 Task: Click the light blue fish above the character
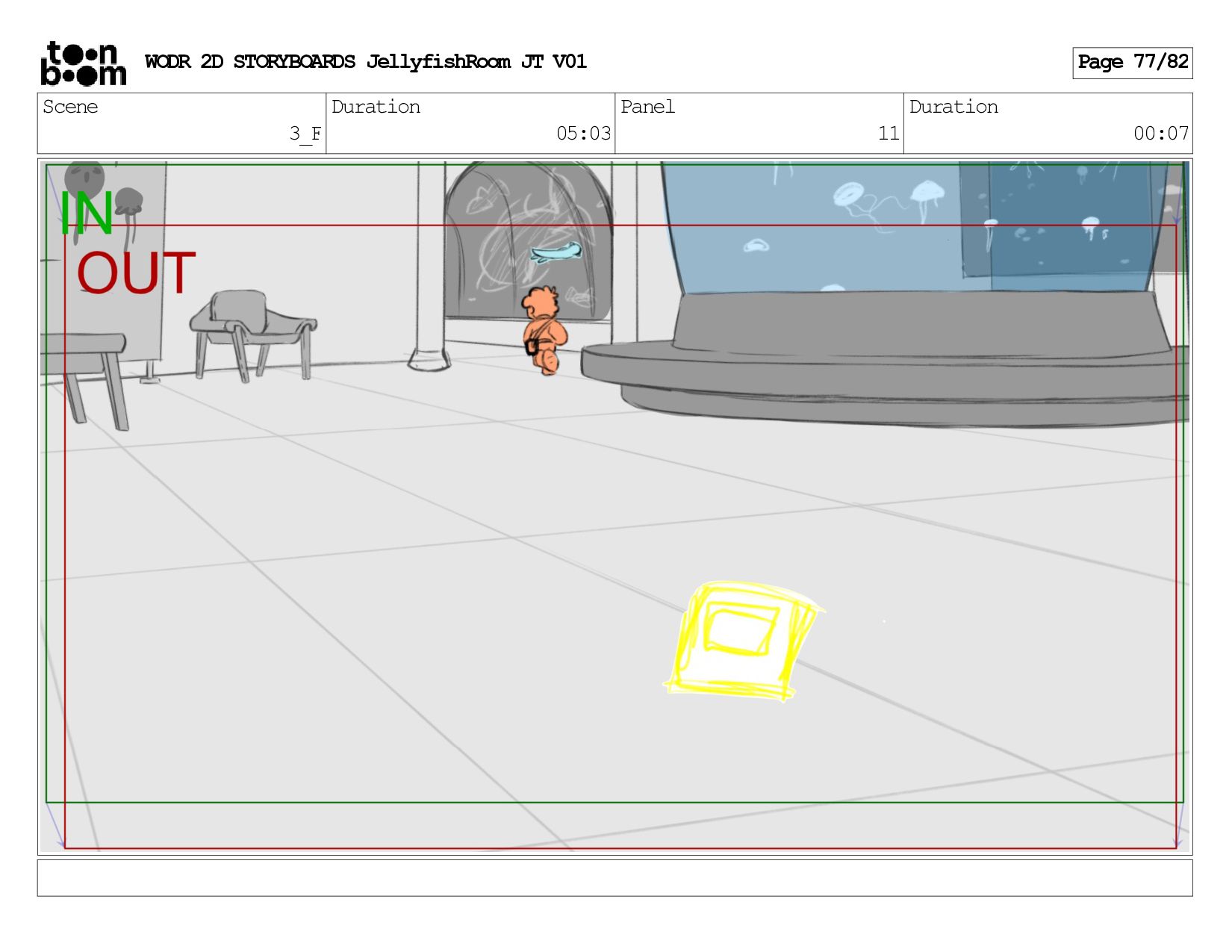pyautogui.click(x=556, y=252)
